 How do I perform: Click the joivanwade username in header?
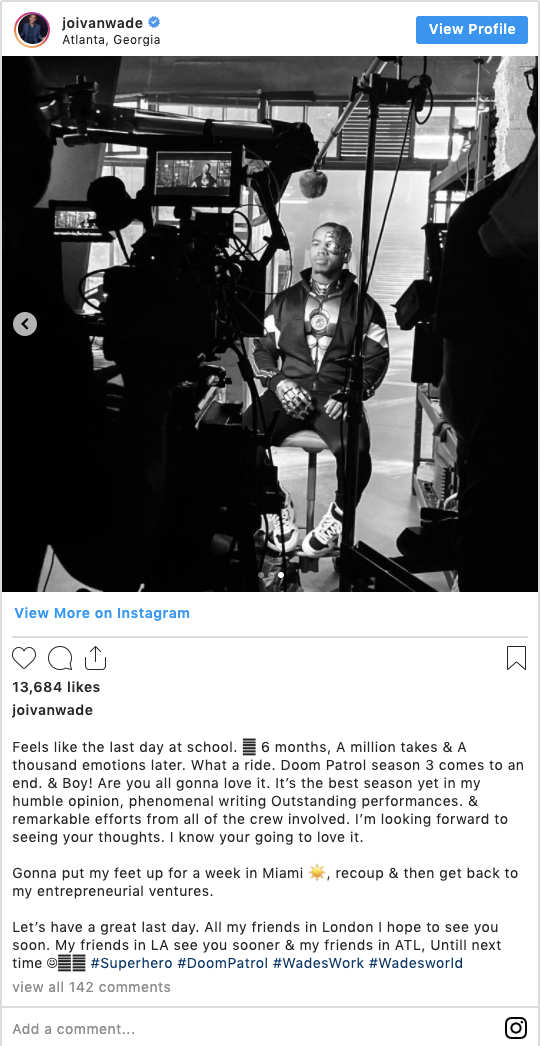[102, 23]
